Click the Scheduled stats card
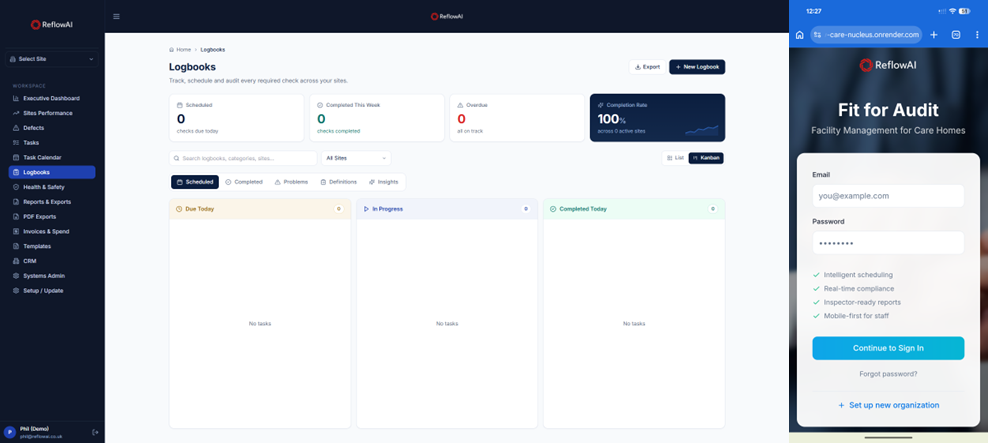This screenshot has height=443, width=988. pyautogui.click(x=236, y=118)
